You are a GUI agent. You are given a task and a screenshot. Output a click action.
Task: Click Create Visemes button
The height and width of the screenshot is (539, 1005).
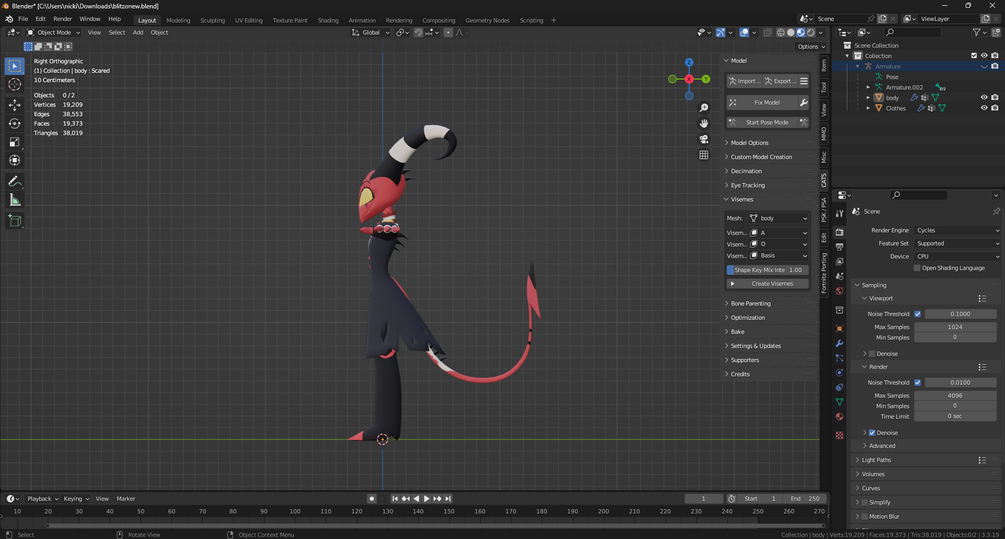click(x=767, y=284)
